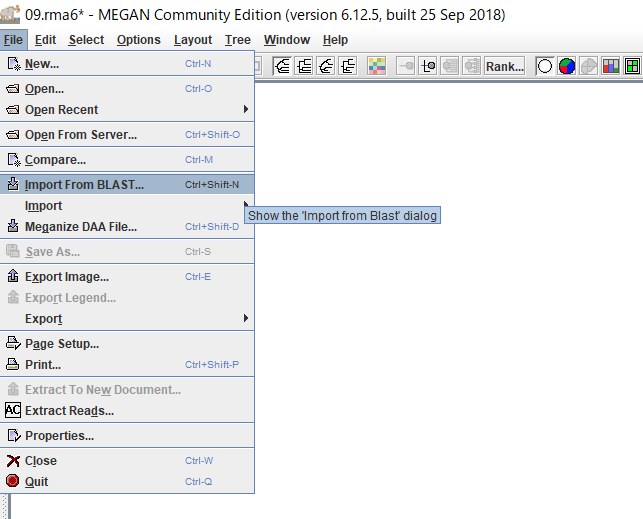Screen dimensions: 643x519
Task: Choose Meganize DAA File... entry
Action: [127, 226]
